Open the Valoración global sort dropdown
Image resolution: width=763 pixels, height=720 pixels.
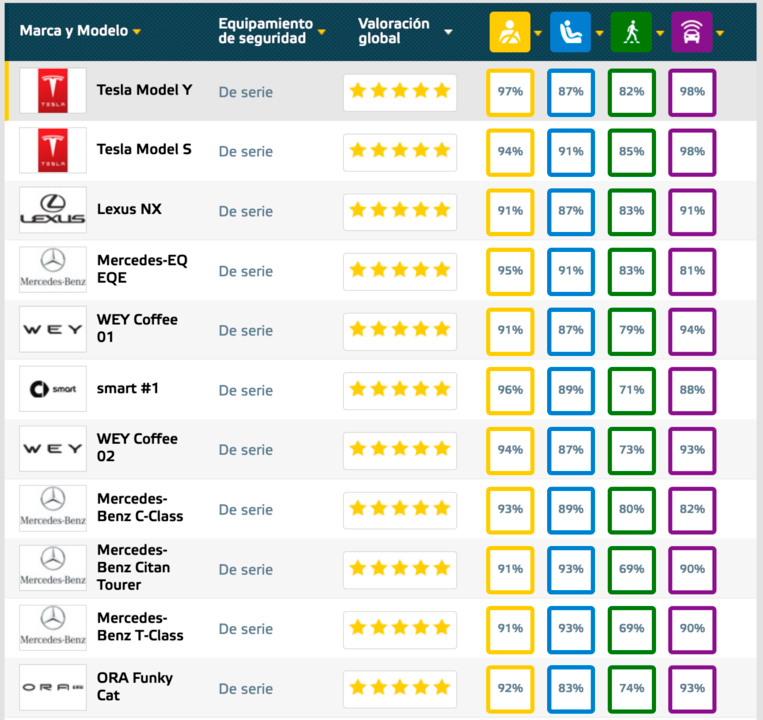[x=448, y=32]
